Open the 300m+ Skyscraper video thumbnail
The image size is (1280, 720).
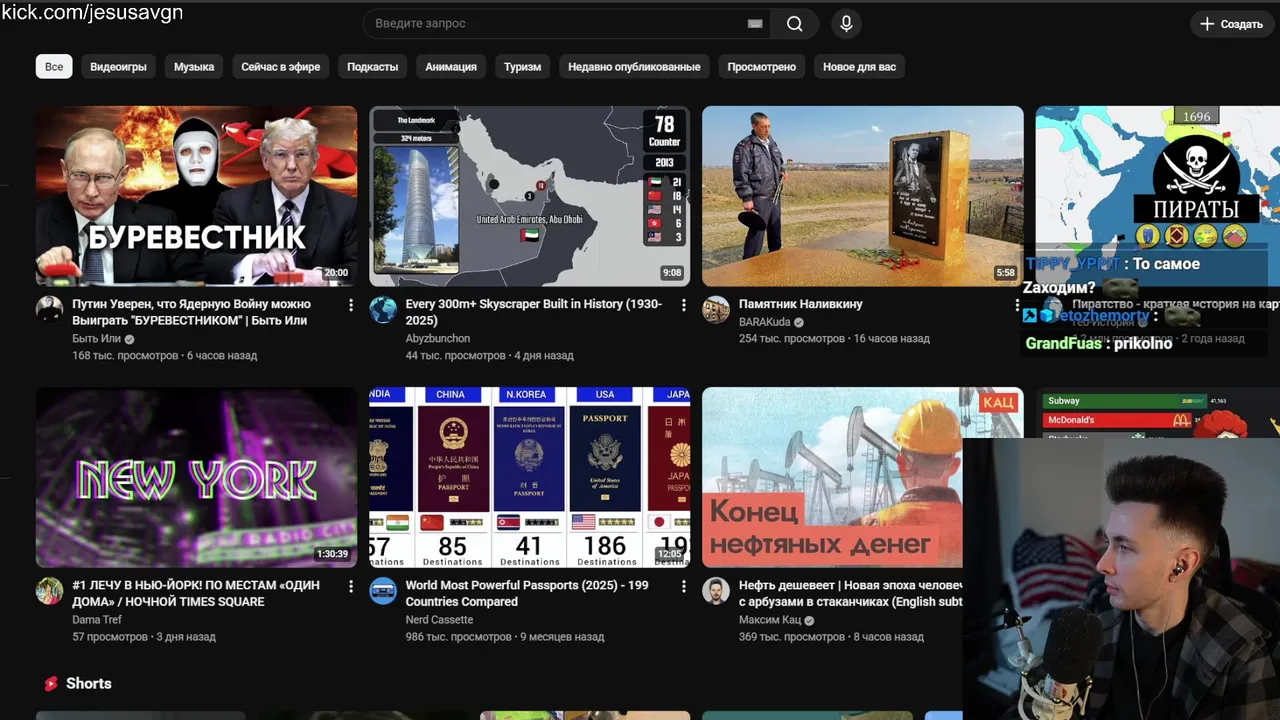click(530, 196)
